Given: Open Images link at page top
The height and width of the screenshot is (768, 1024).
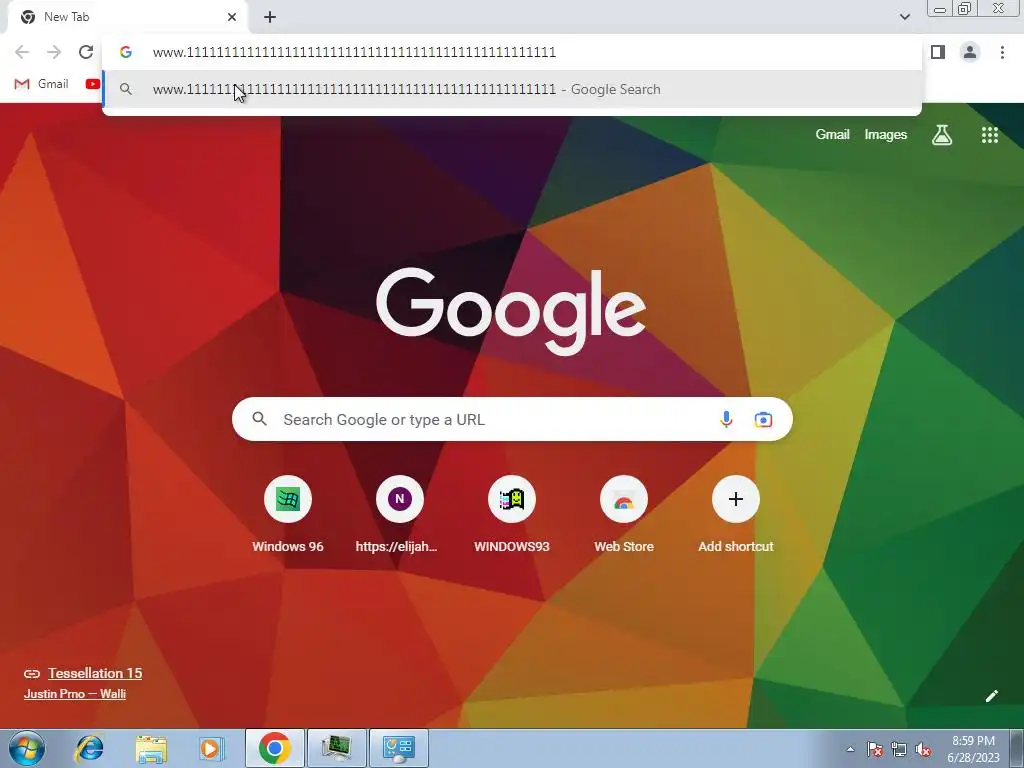Looking at the screenshot, I should [886, 135].
